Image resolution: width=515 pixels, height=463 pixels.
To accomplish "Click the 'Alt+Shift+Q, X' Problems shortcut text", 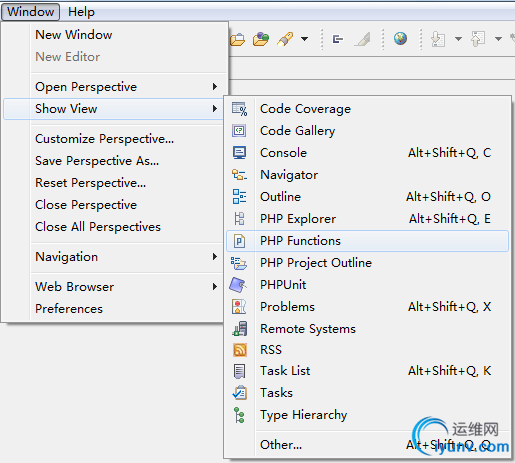I will 450,307.
